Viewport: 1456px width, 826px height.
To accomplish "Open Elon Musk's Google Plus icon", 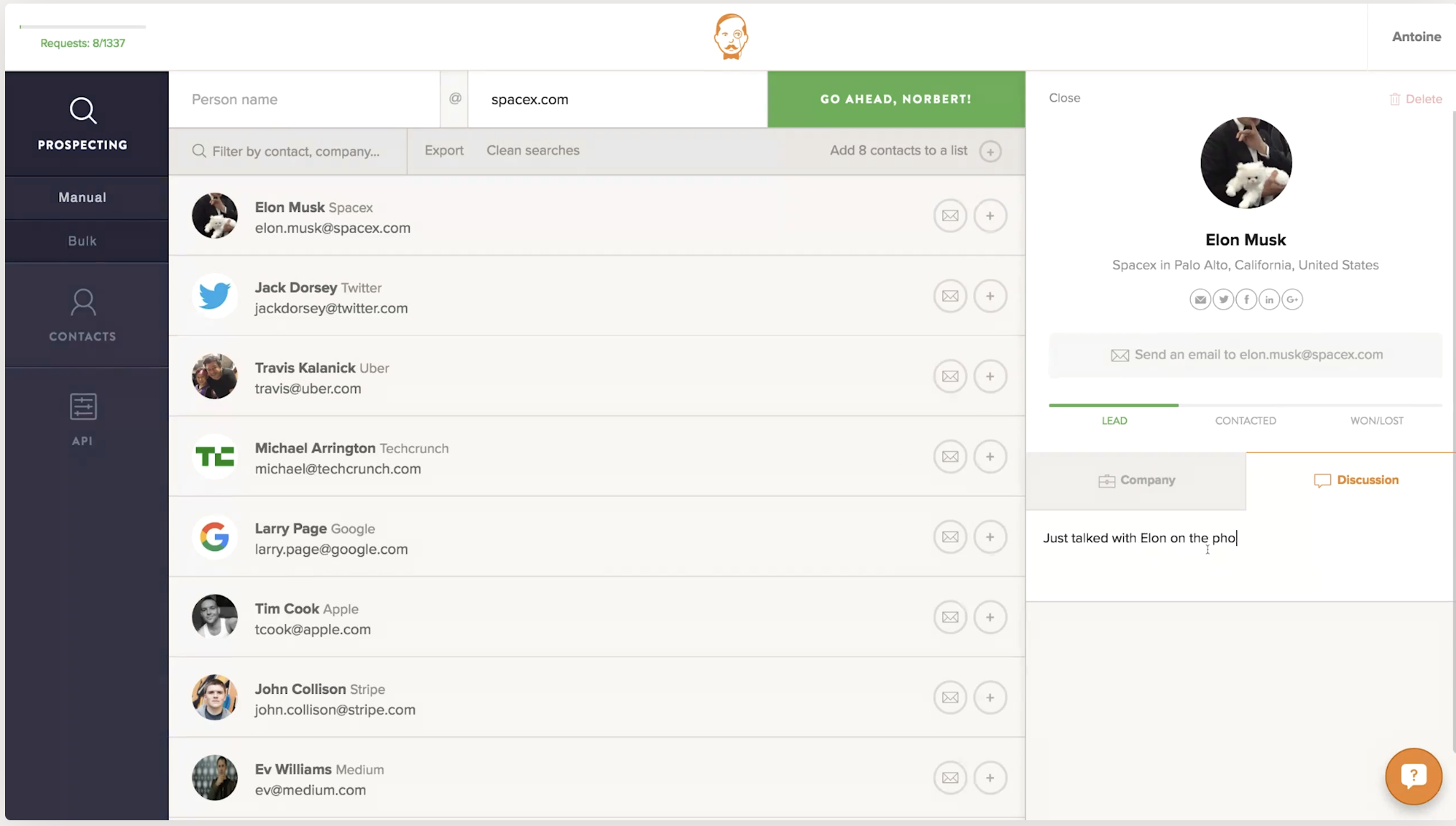I will (1292, 300).
